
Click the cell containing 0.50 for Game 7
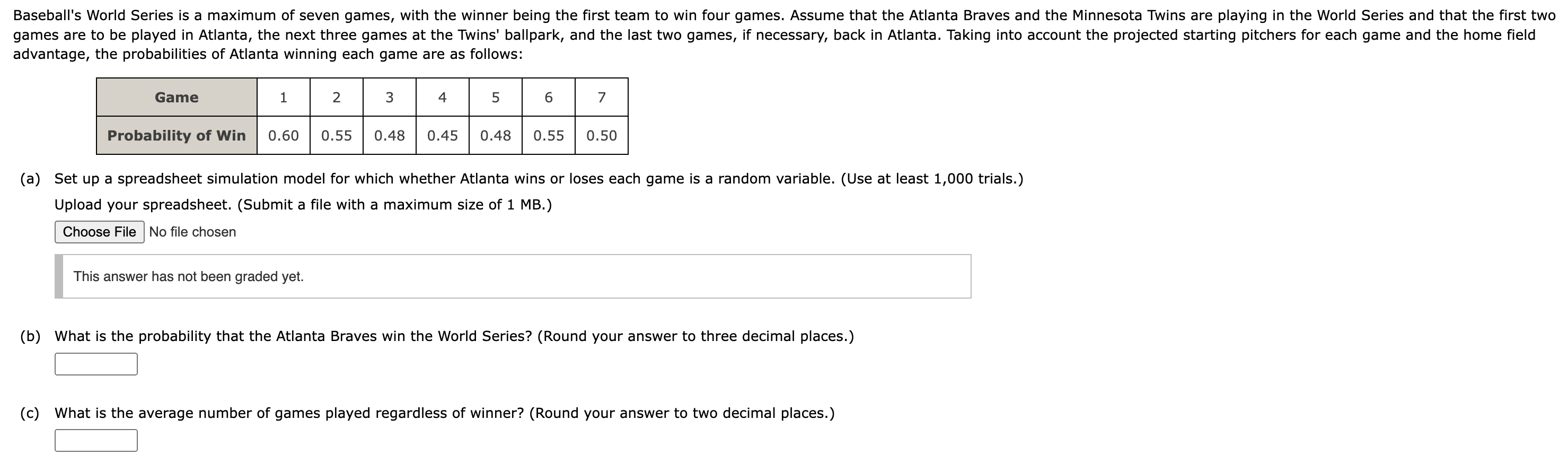point(602,136)
